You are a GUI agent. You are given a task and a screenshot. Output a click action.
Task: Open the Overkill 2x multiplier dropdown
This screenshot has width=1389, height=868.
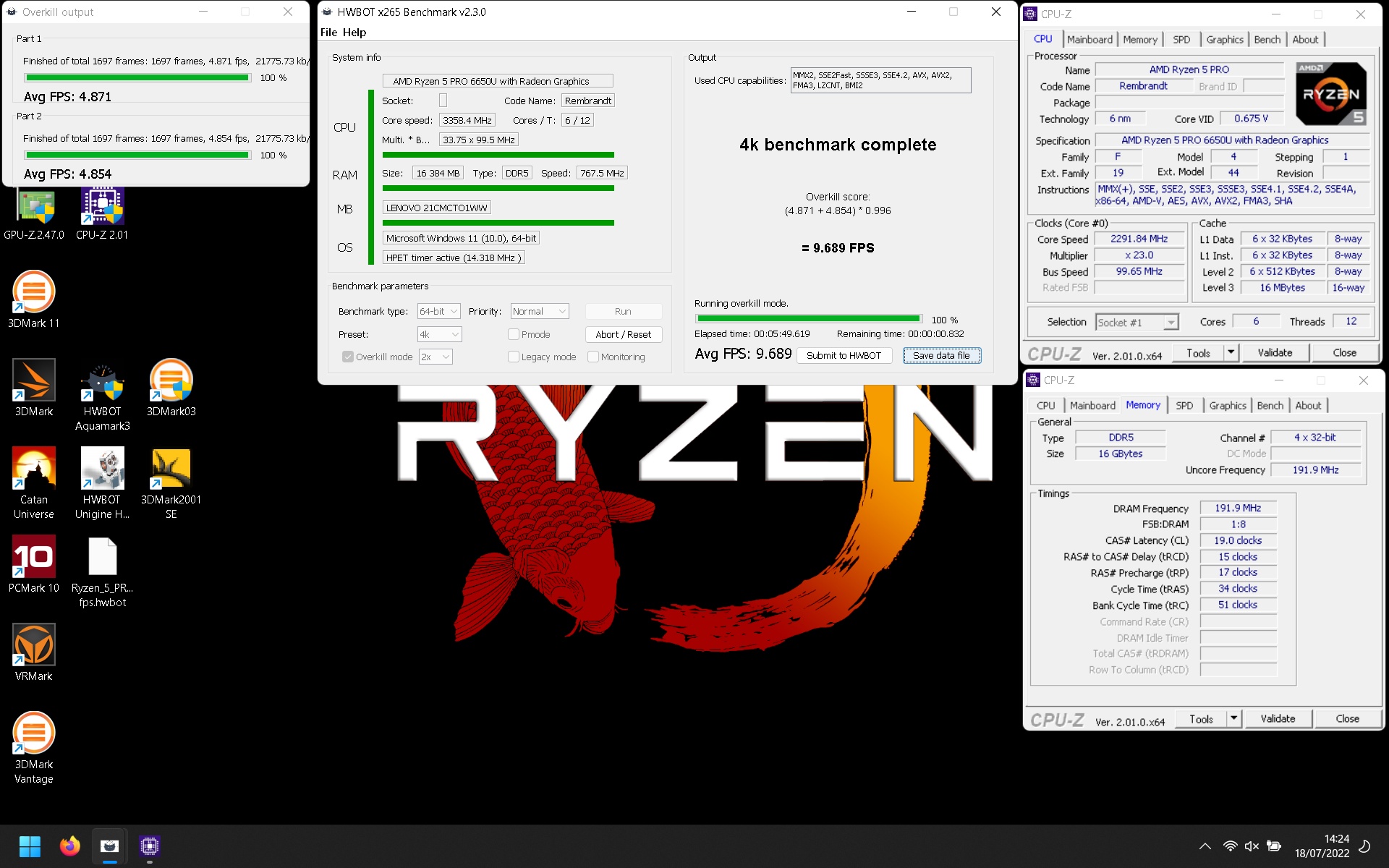[436, 357]
